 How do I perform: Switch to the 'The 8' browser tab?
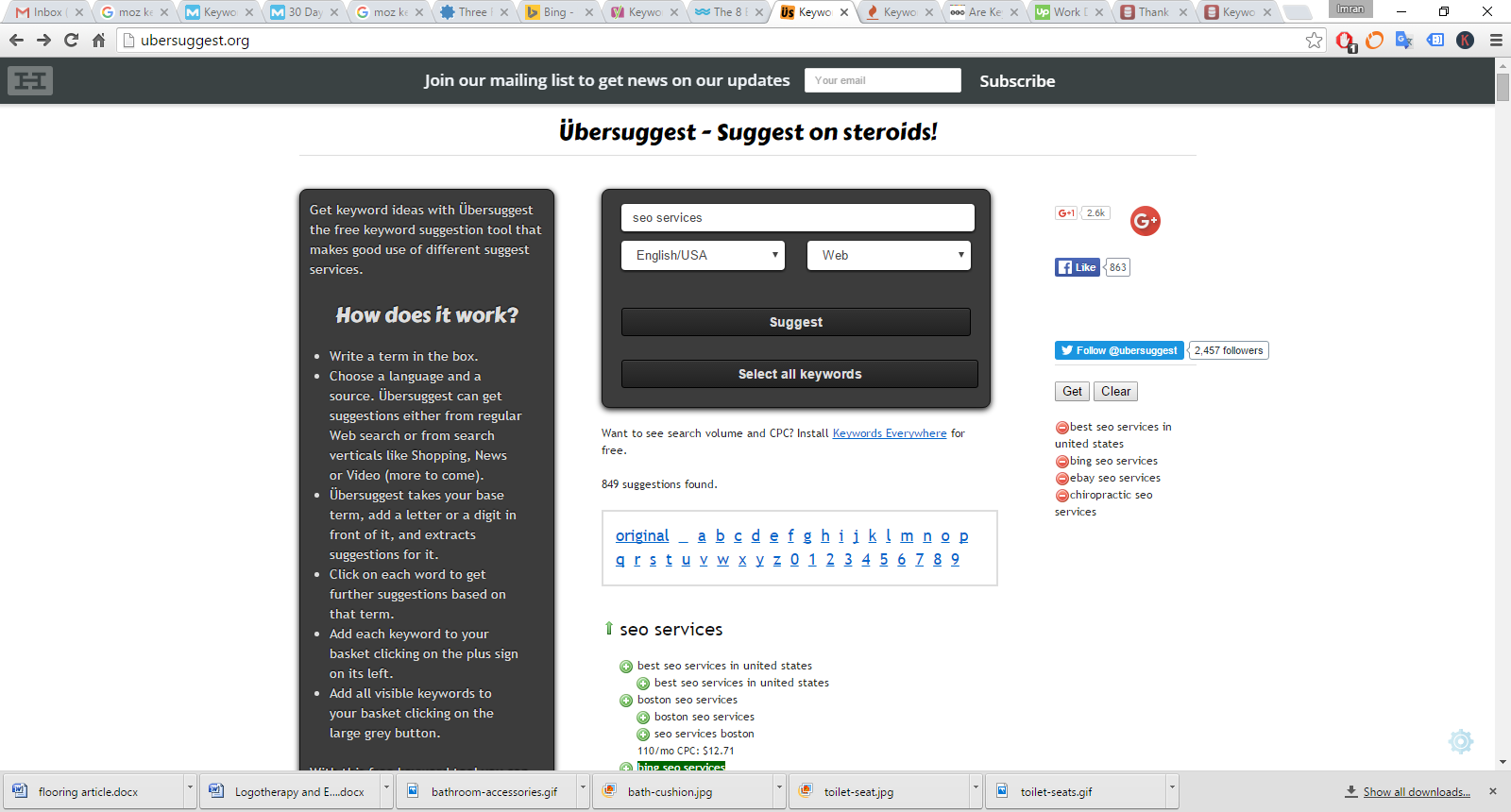727,12
